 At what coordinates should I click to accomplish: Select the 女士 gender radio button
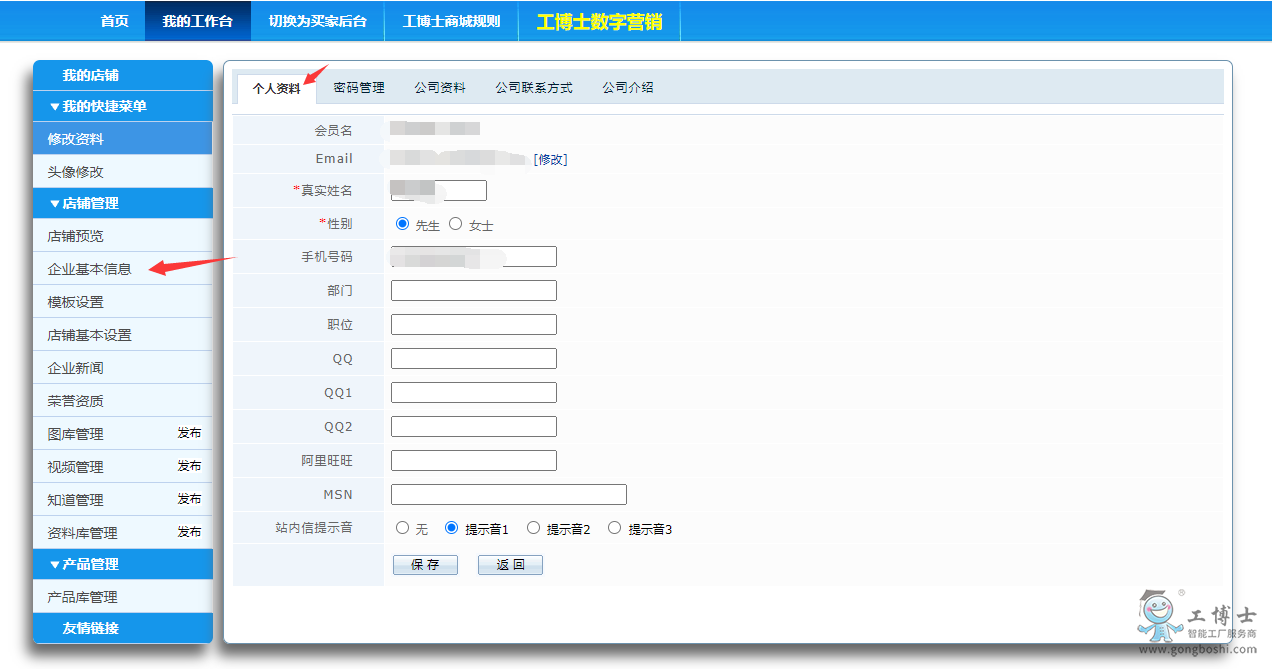pyautogui.click(x=456, y=224)
